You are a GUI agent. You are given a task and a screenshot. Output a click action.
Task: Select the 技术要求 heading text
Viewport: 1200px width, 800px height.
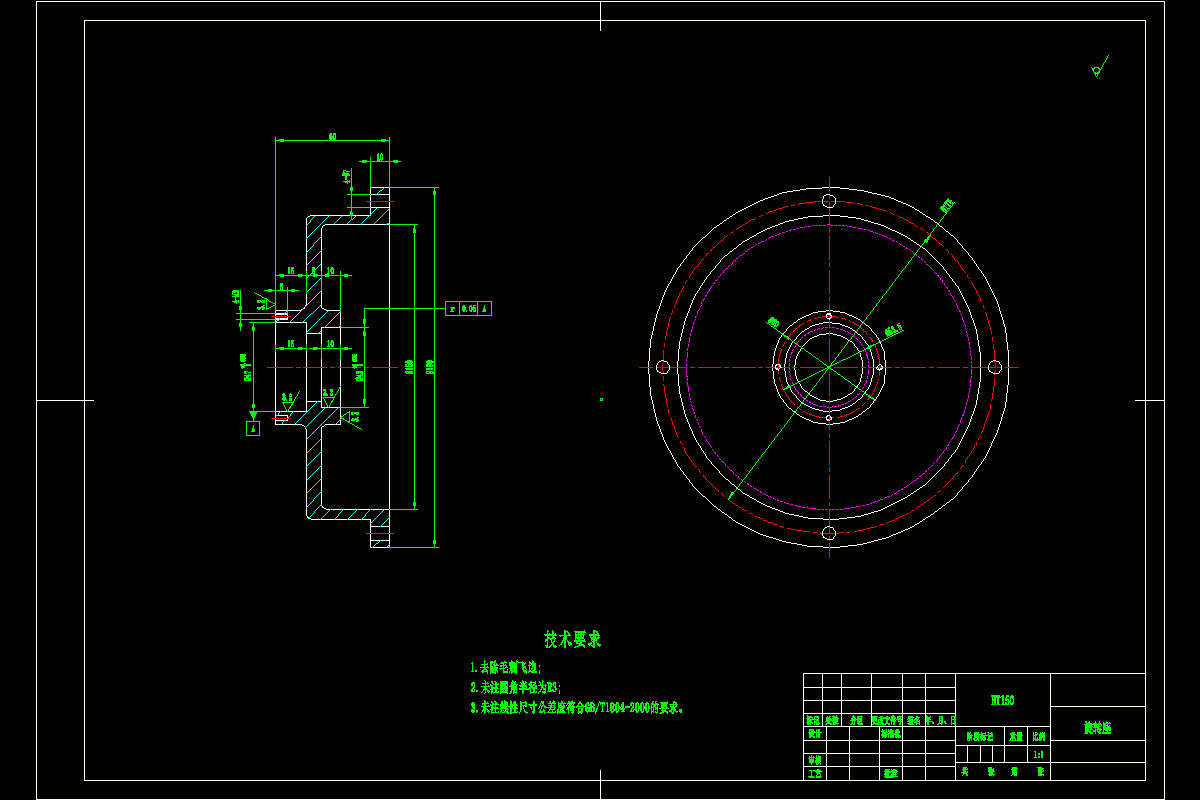(573, 639)
